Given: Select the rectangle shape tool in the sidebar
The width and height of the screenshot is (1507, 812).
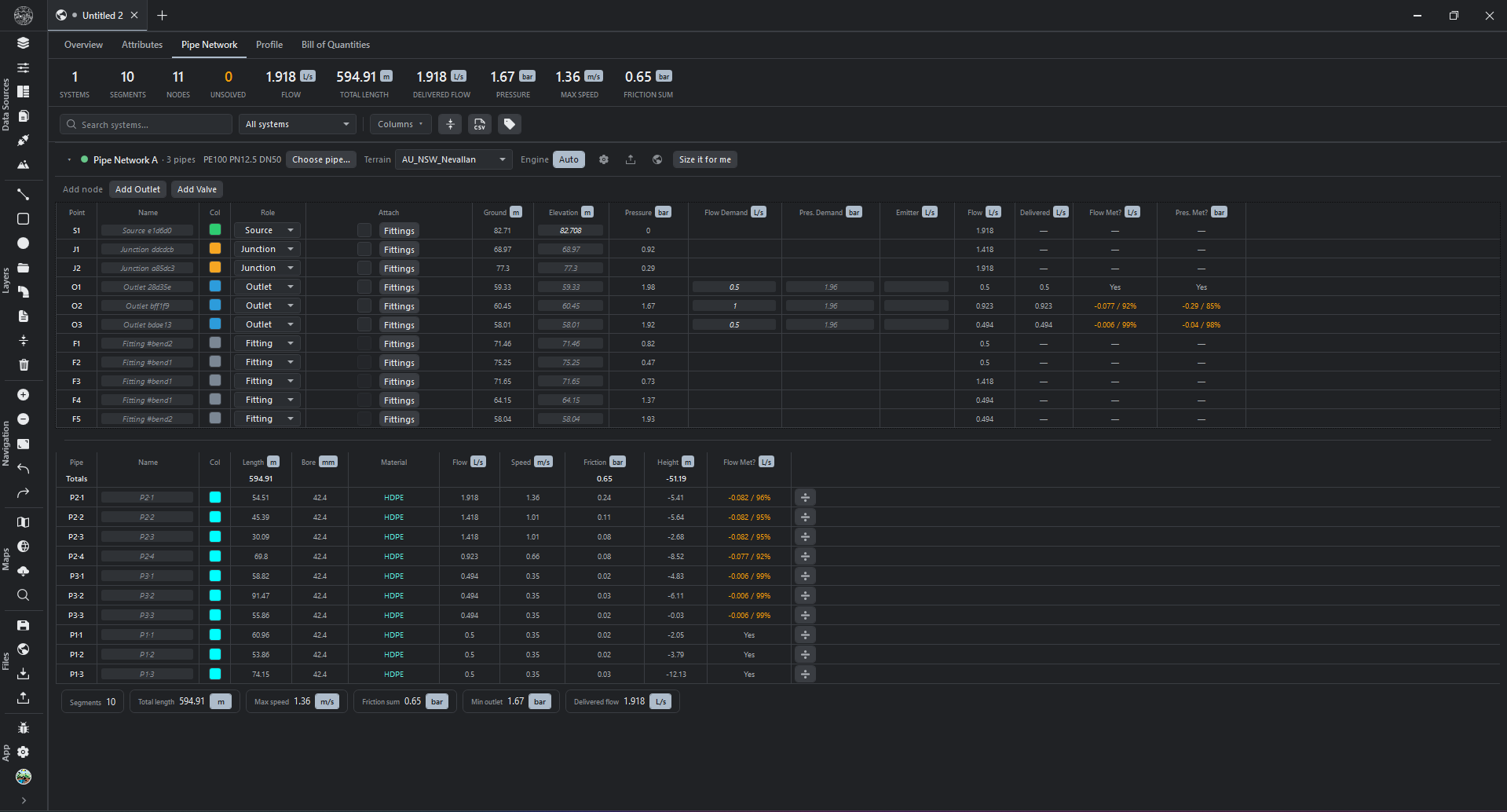Looking at the screenshot, I should (x=24, y=219).
